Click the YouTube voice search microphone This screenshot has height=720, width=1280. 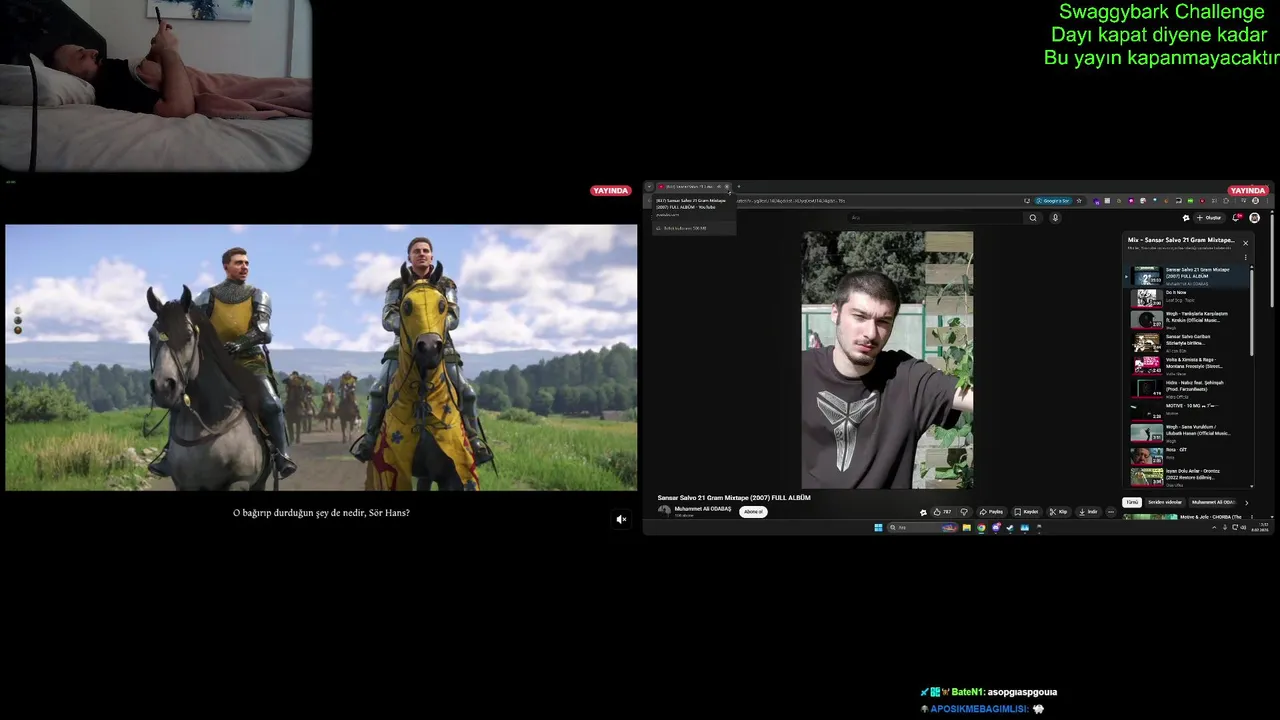(x=1055, y=218)
